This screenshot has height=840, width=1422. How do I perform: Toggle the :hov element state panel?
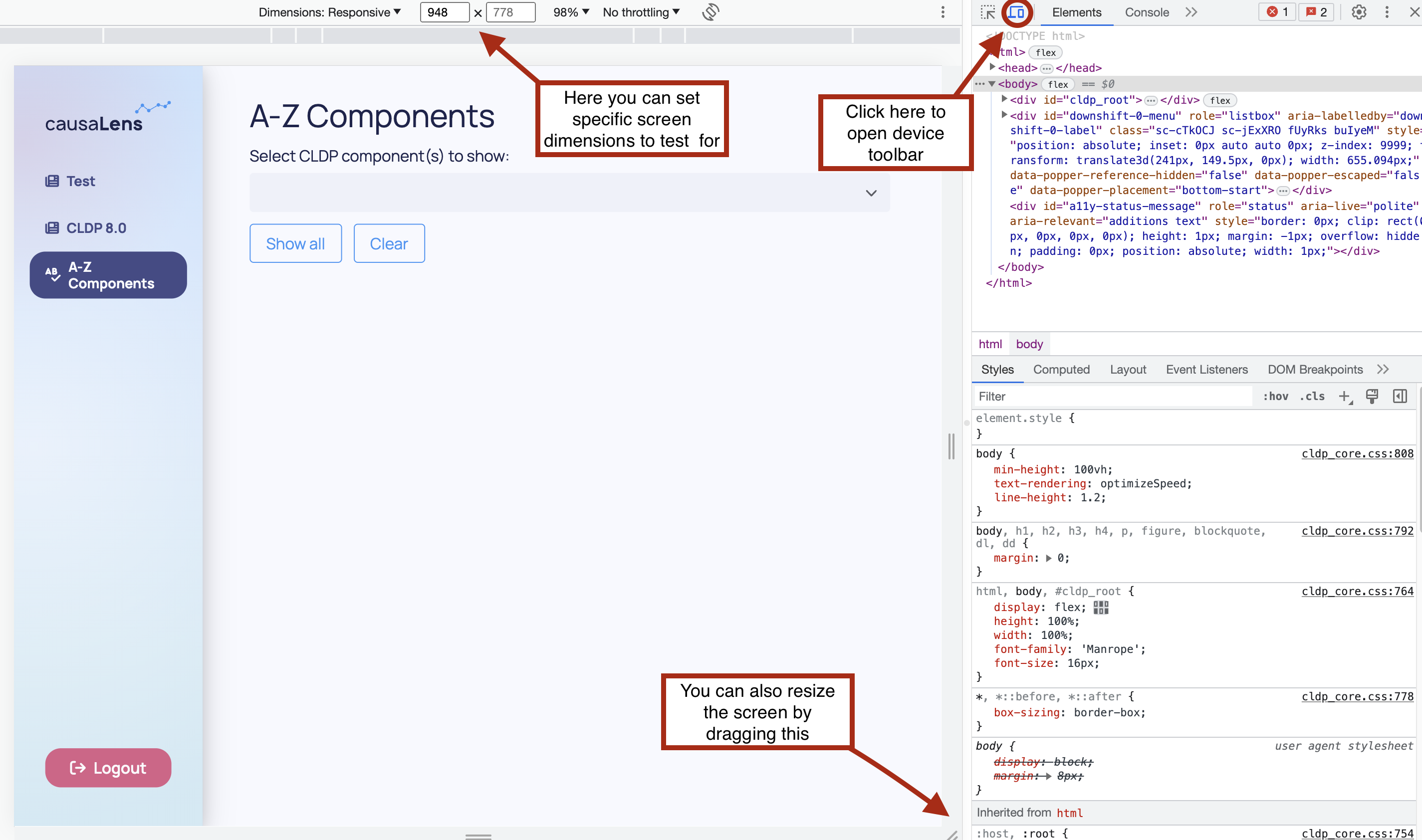click(1275, 396)
